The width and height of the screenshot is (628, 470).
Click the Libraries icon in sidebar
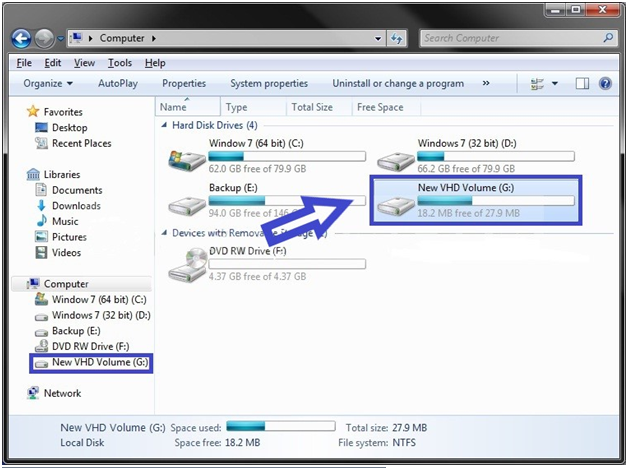[33, 174]
